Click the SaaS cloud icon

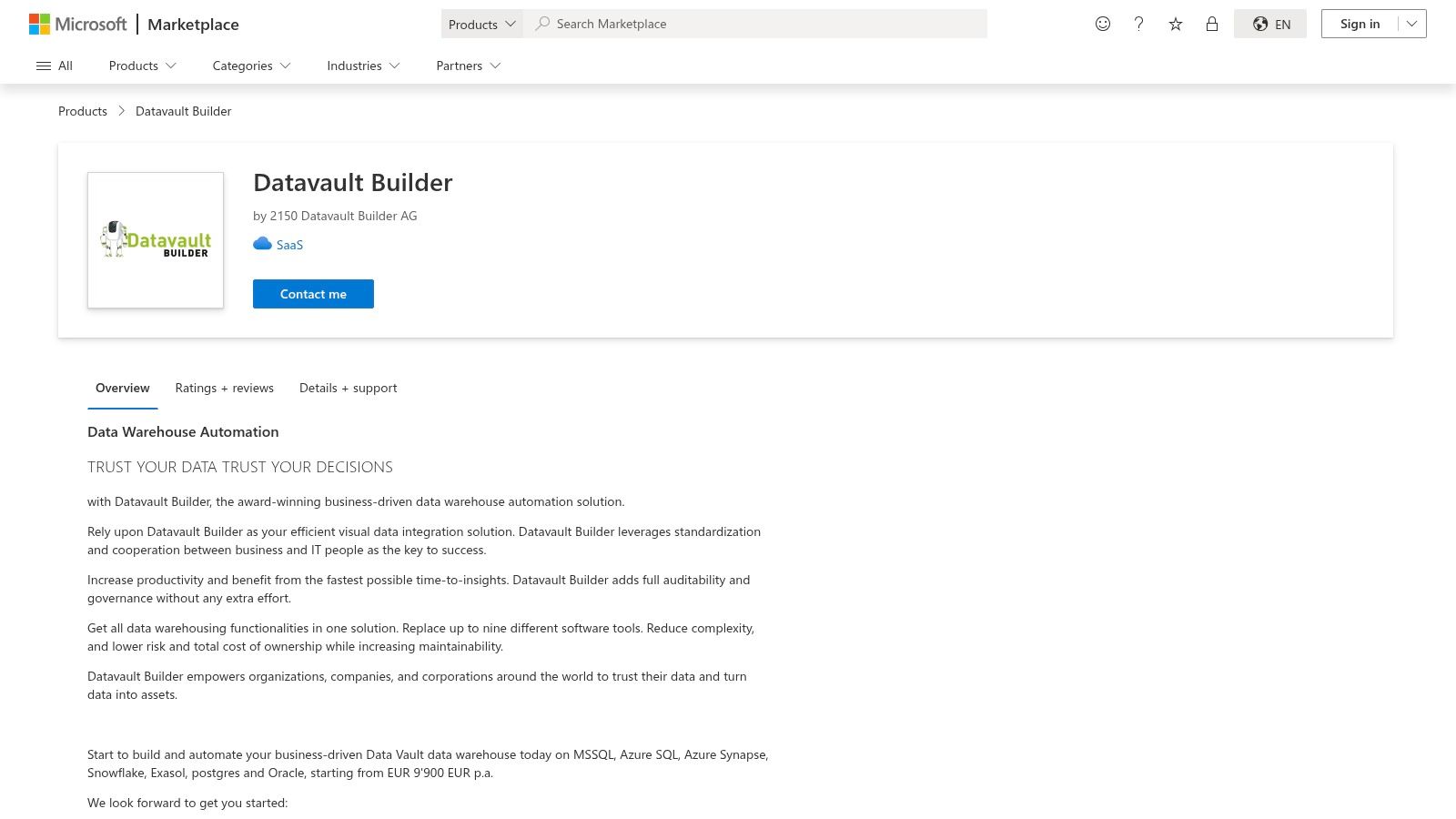262,243
